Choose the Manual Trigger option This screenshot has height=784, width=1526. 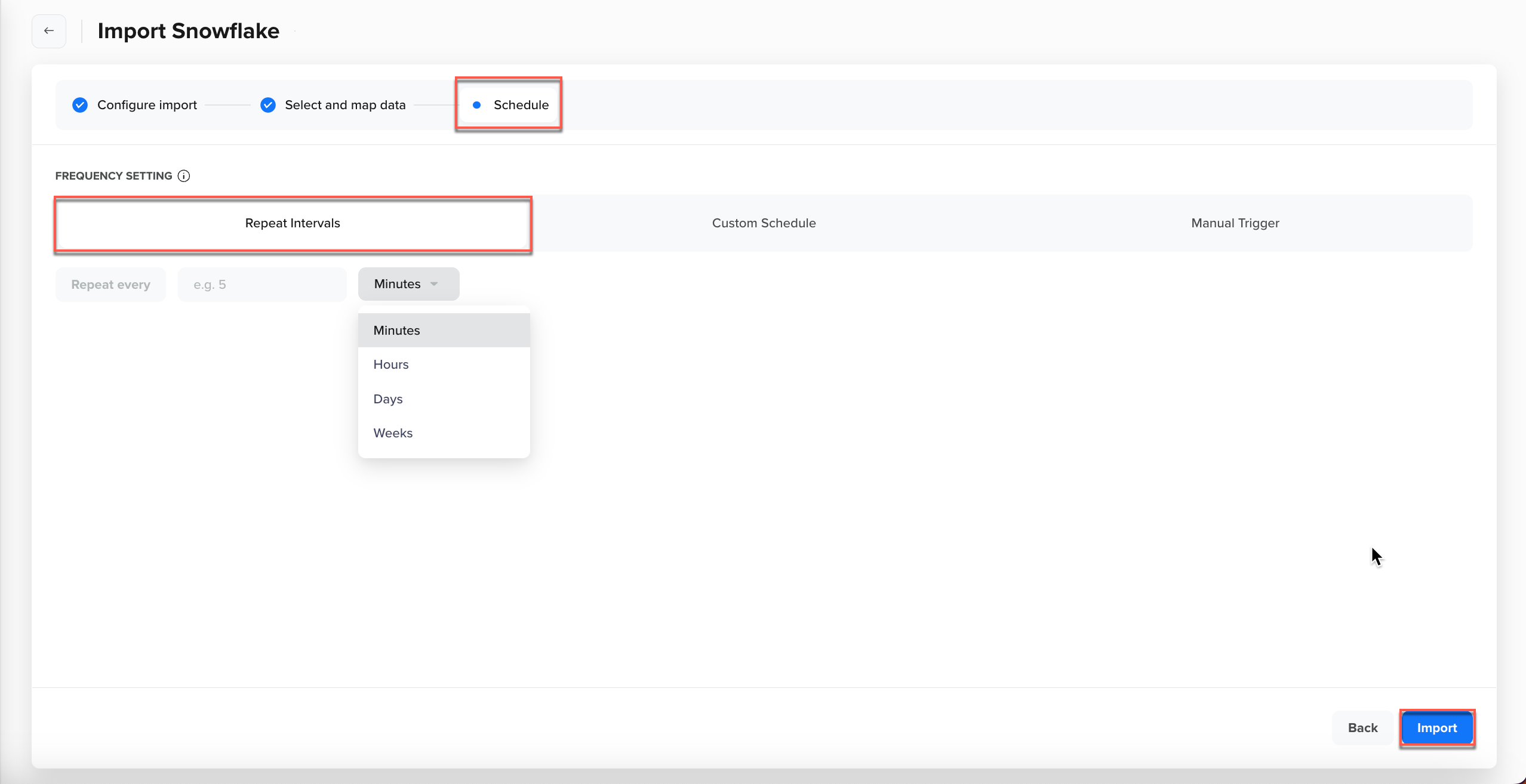coord(1235,223)
